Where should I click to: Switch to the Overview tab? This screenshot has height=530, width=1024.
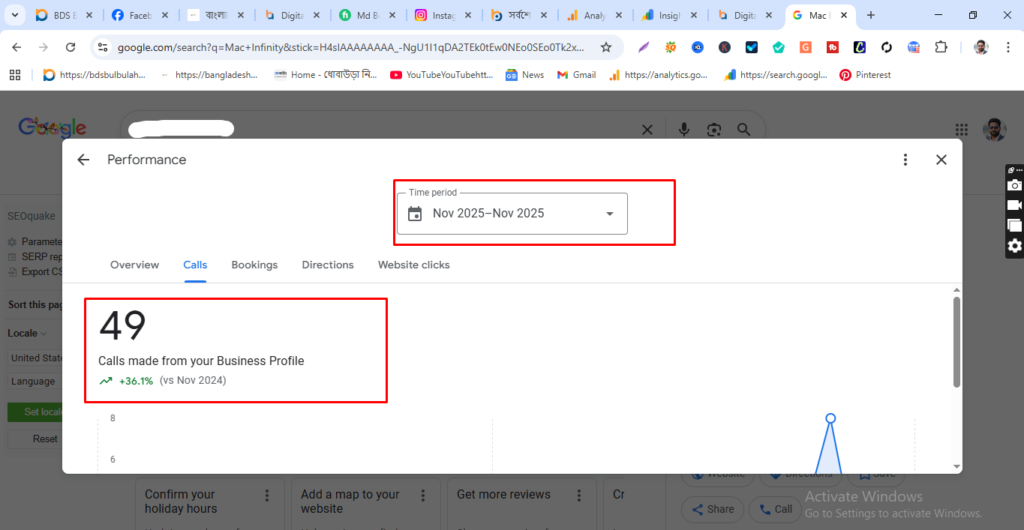[135, 265]
